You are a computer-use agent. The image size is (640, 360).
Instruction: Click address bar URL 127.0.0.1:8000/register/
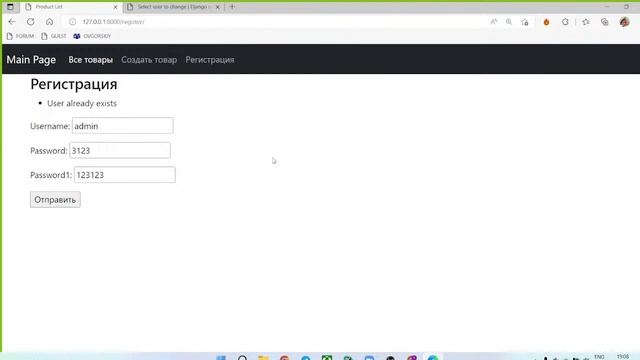coord(113,22)
